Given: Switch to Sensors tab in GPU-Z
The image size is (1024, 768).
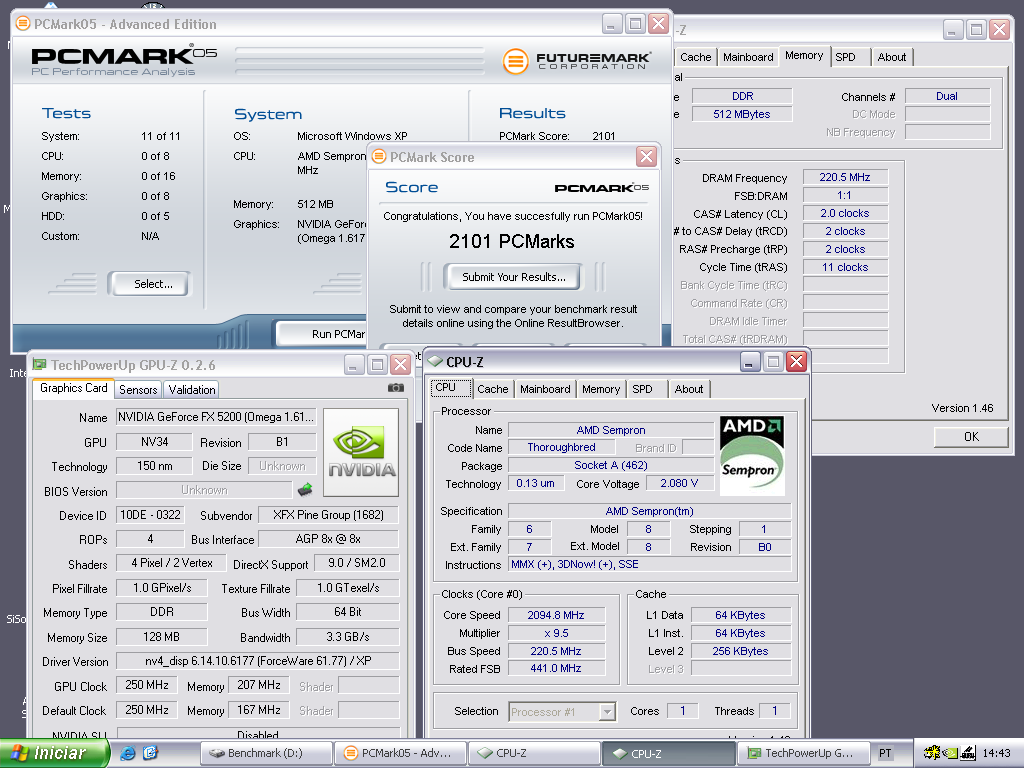Looking at the screenshot, I should tap(138, 389).
